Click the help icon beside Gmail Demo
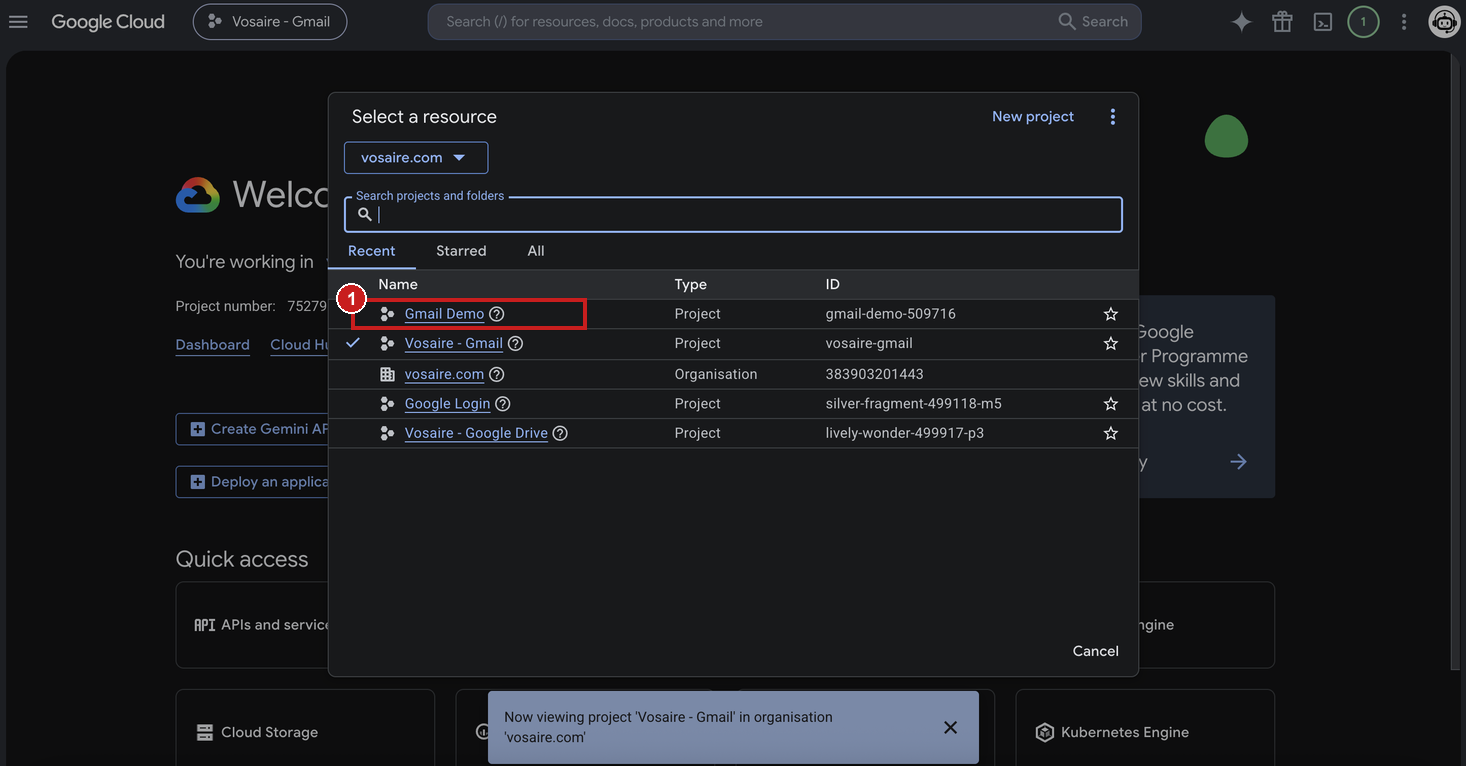 497,314
